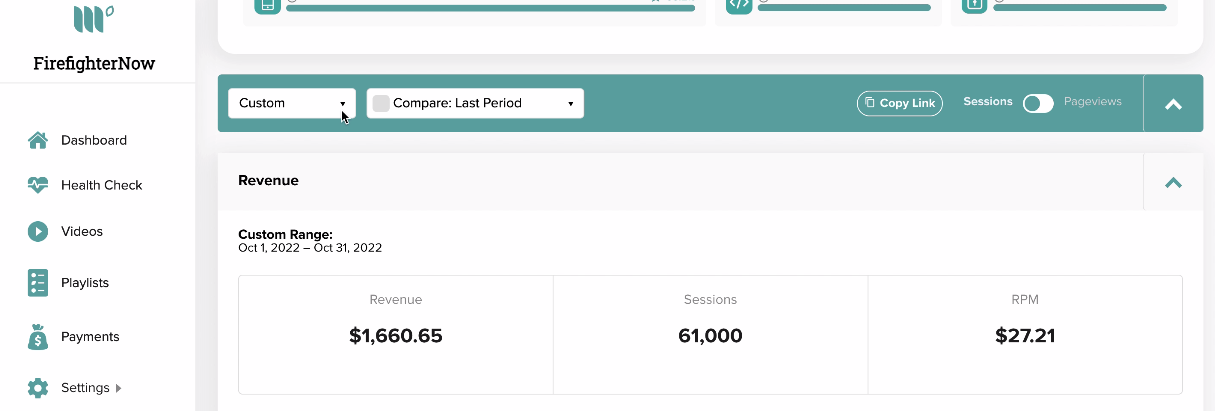Click the mobile device icon at top
The width and height of the screenshot is (1215, 411).
click(267, 5)
